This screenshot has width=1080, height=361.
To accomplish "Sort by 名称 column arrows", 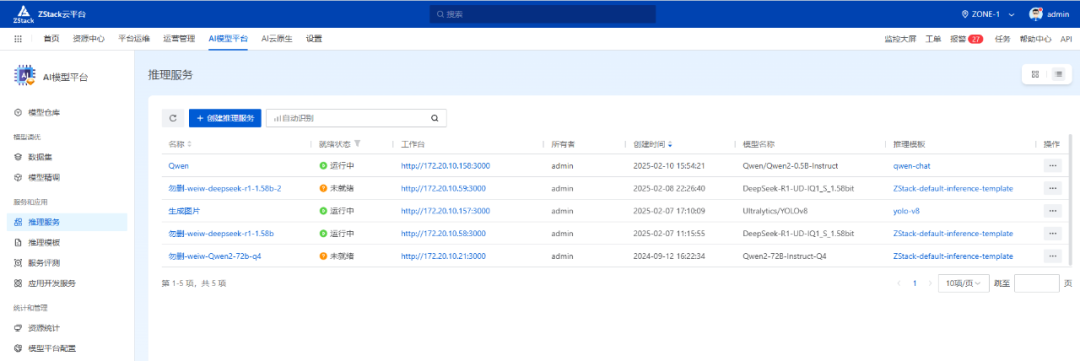I will click(189, 144).
